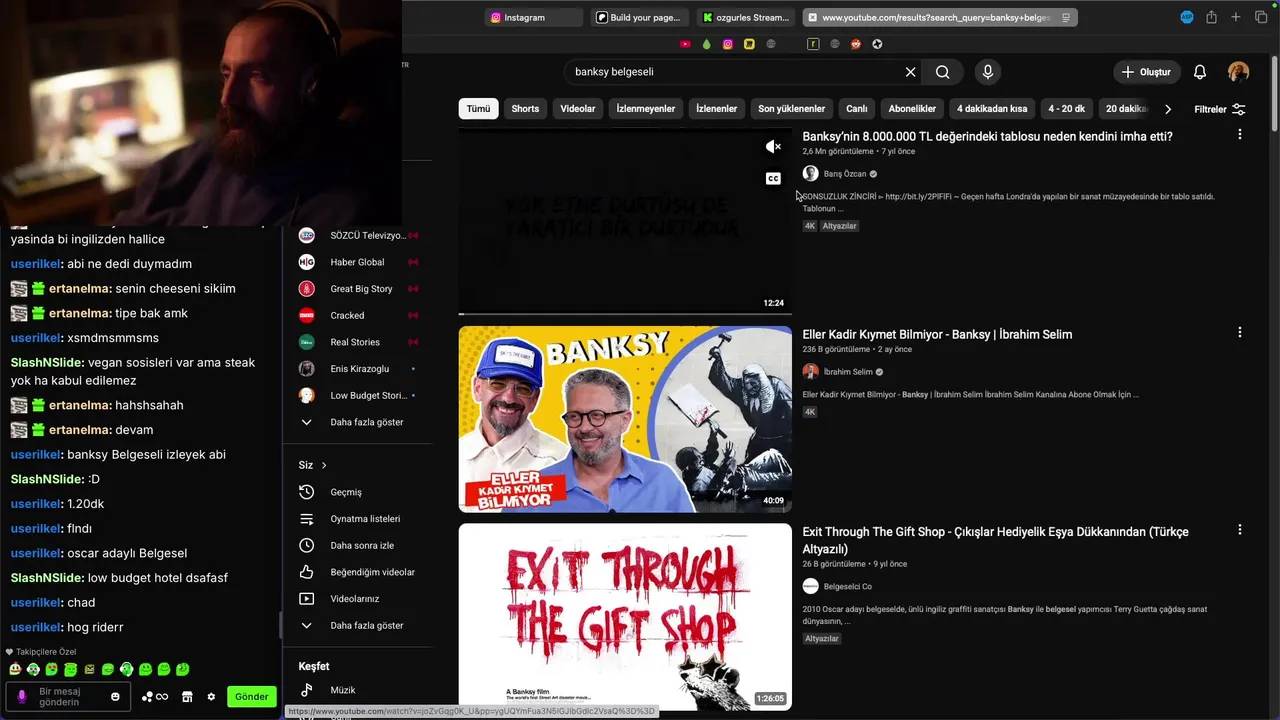Select the Shorts filter chip

tap(525, 109)
